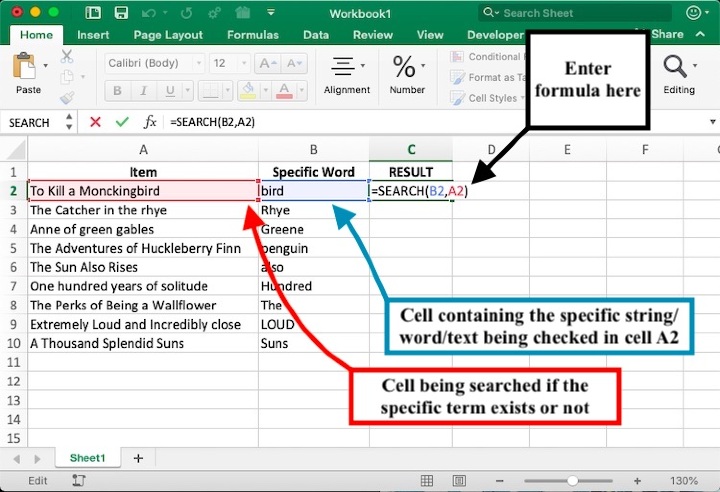Collapse the ribbon chevron

[x=700, y=34]
